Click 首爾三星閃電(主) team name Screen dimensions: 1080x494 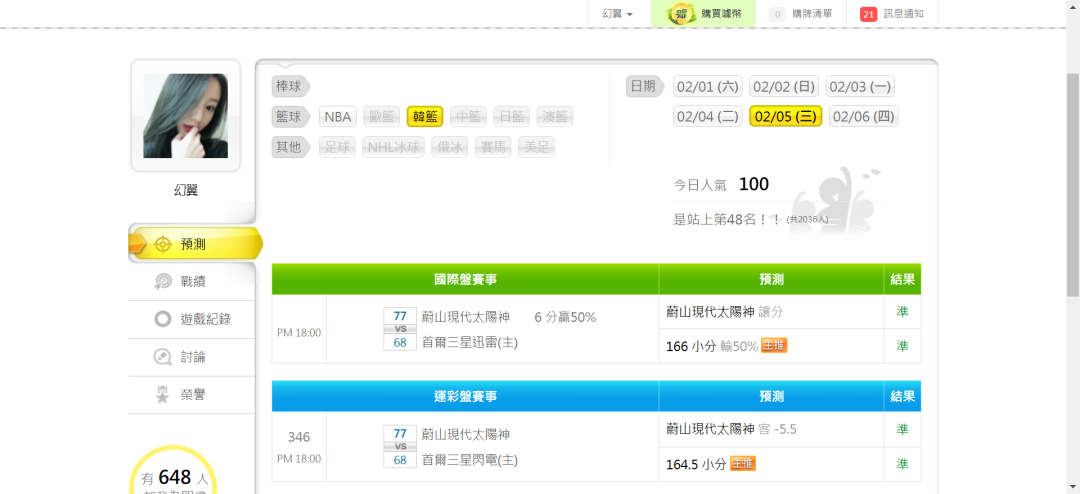pos(470,460)
